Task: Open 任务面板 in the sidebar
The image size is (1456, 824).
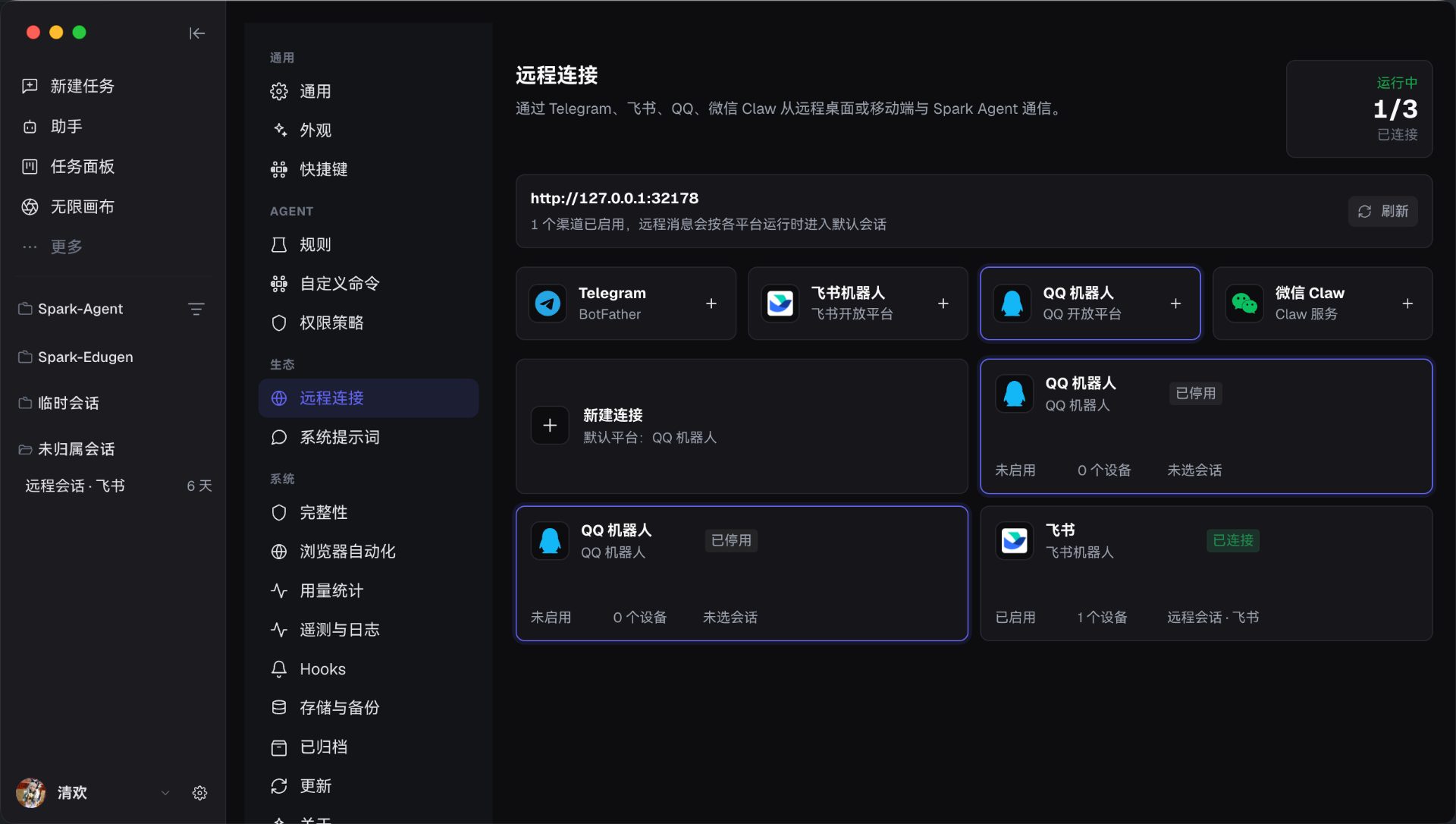Action: [113, 166]
